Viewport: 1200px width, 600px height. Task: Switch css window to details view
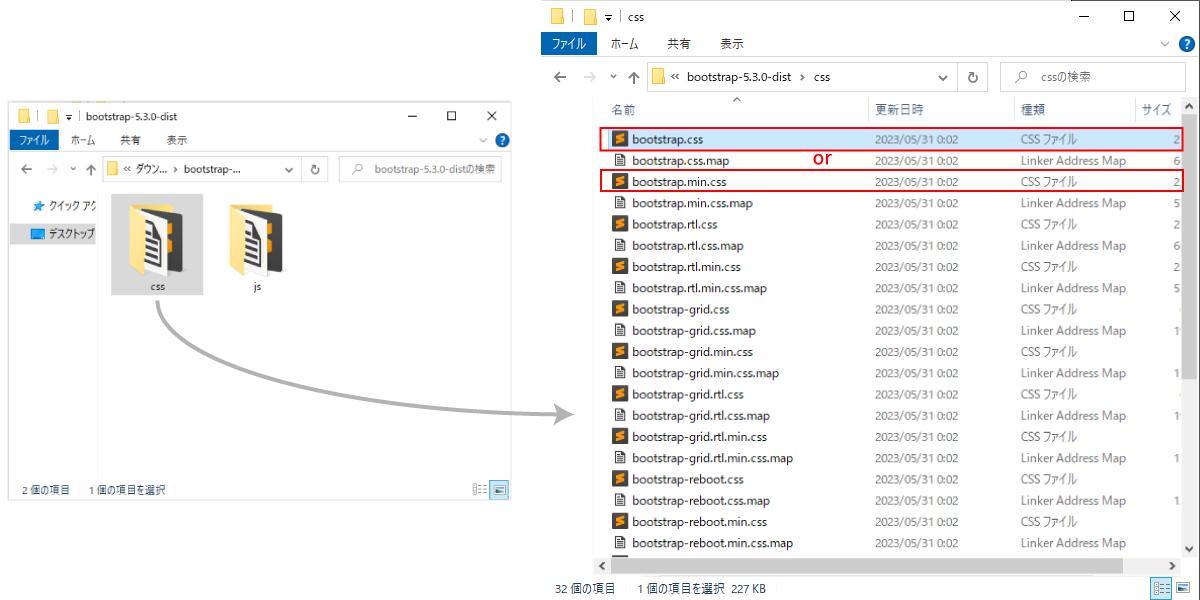(x=1162, y=588)
